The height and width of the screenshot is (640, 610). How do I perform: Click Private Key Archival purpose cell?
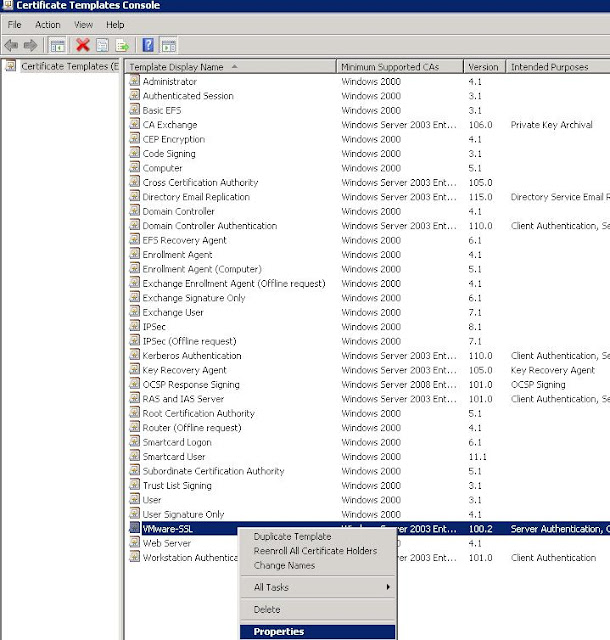[x=551, y=124]
